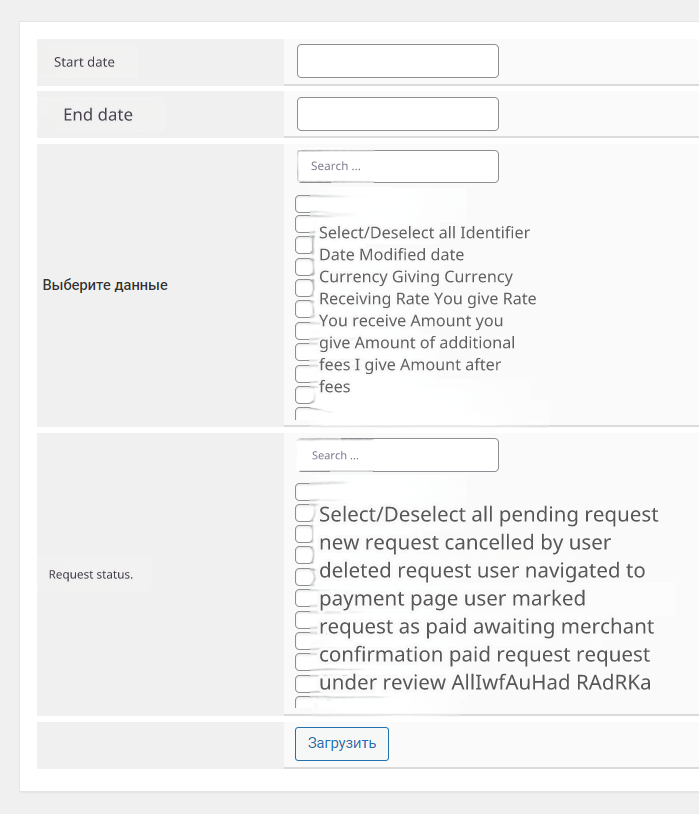This screenshot has width=699, height=814.
Task: Toggle the checkbox beside 'confirmation paid request request'
Action: [x=304, y=662]
